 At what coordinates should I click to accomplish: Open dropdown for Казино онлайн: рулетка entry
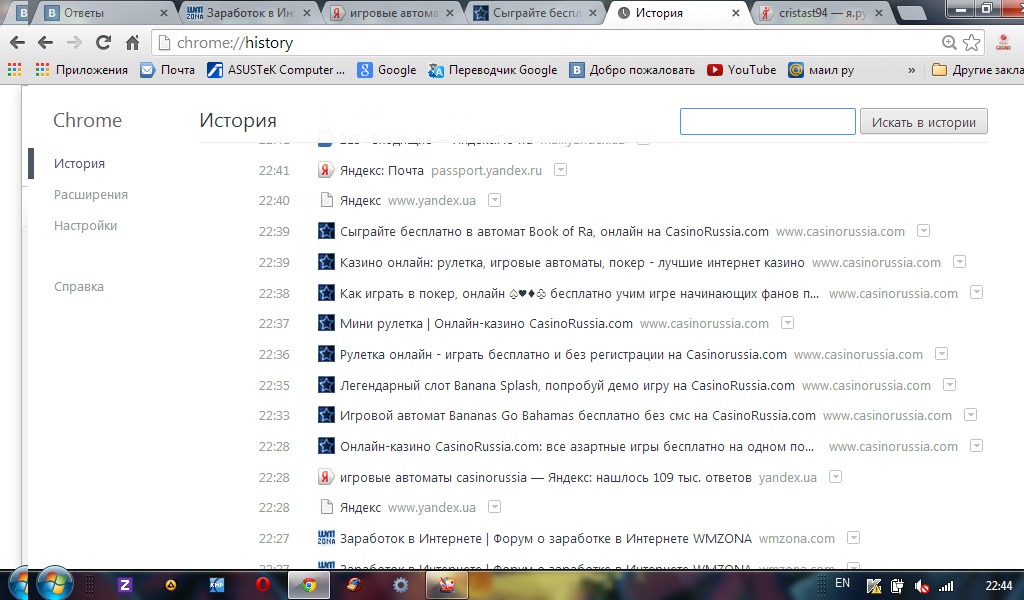[959, 262]
